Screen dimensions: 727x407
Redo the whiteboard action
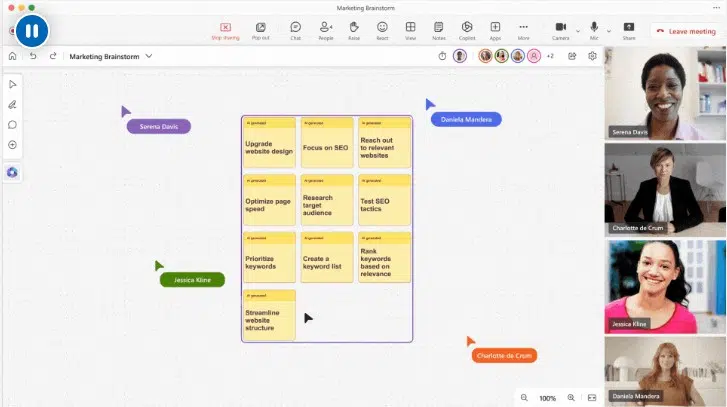(x=53, y=56)
